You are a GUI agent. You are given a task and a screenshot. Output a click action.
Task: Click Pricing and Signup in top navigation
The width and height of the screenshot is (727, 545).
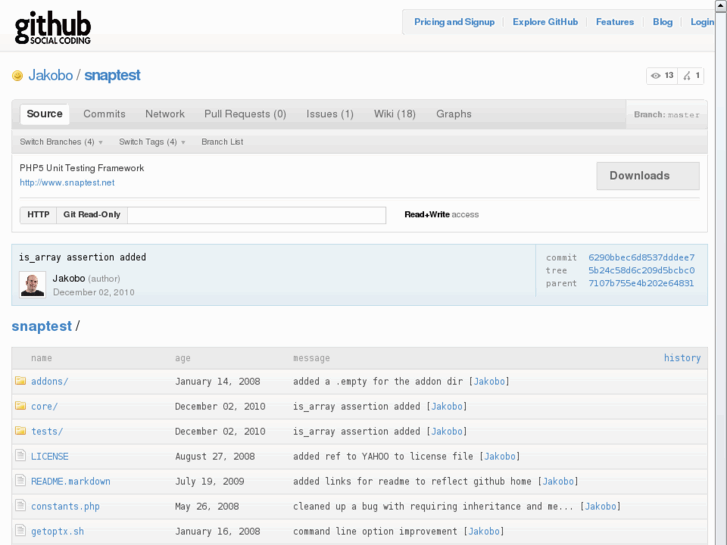click(x=454, y=22)
